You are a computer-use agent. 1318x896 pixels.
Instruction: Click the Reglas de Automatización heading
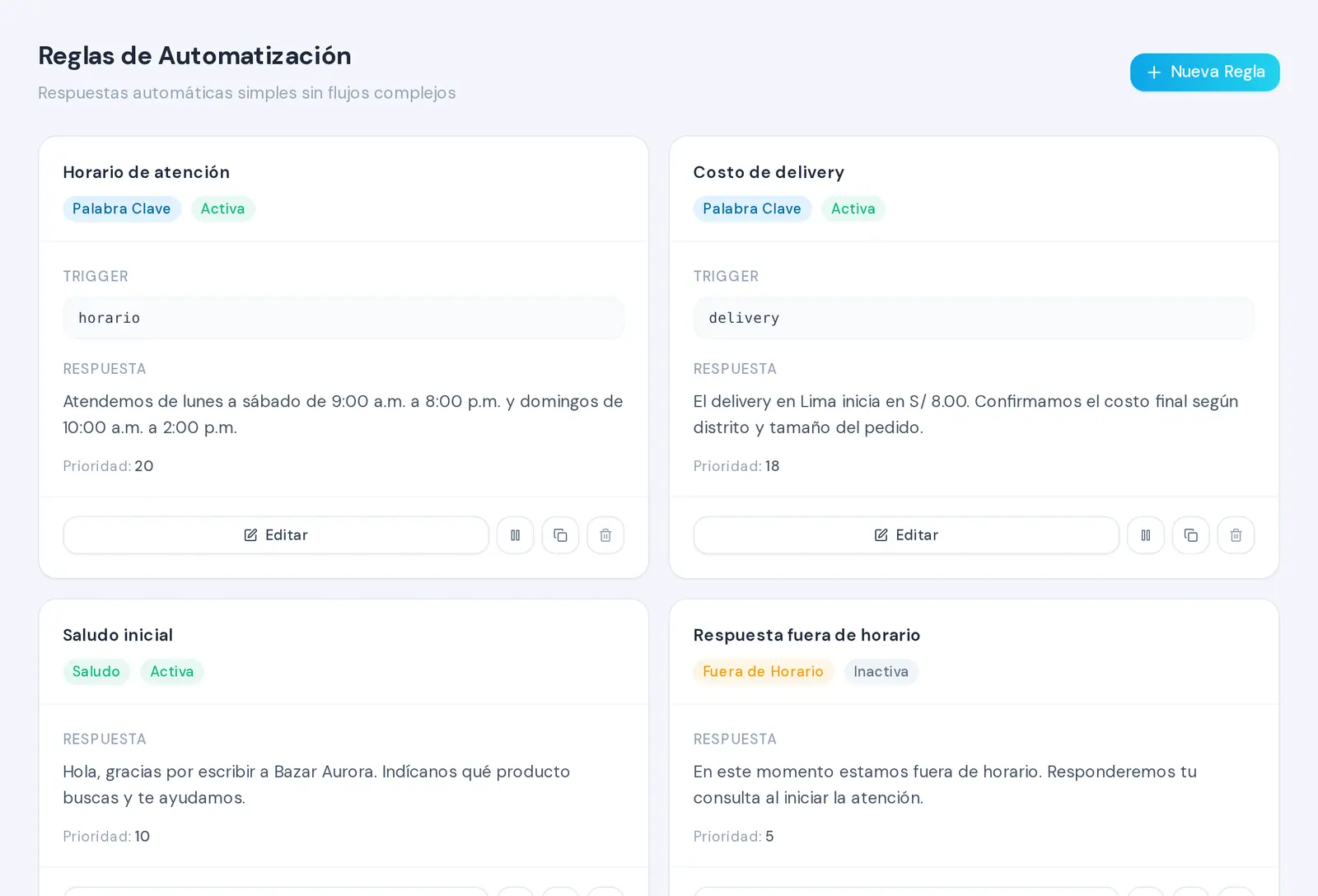tap(194, 56)
